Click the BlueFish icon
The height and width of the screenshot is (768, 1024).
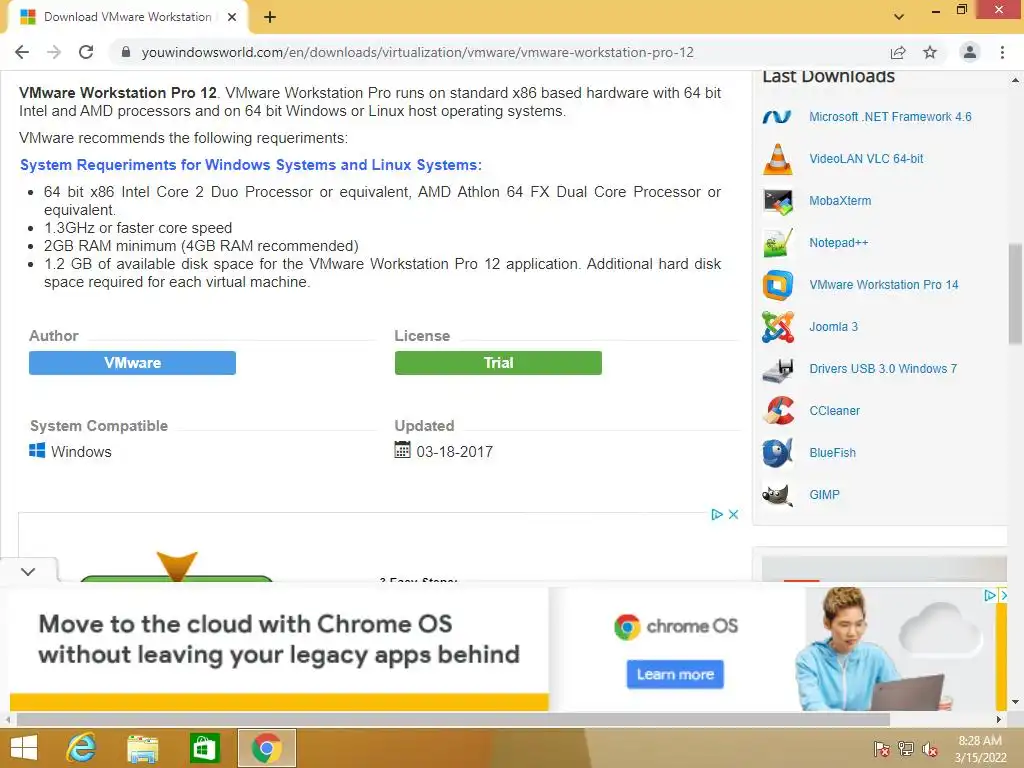777,453
